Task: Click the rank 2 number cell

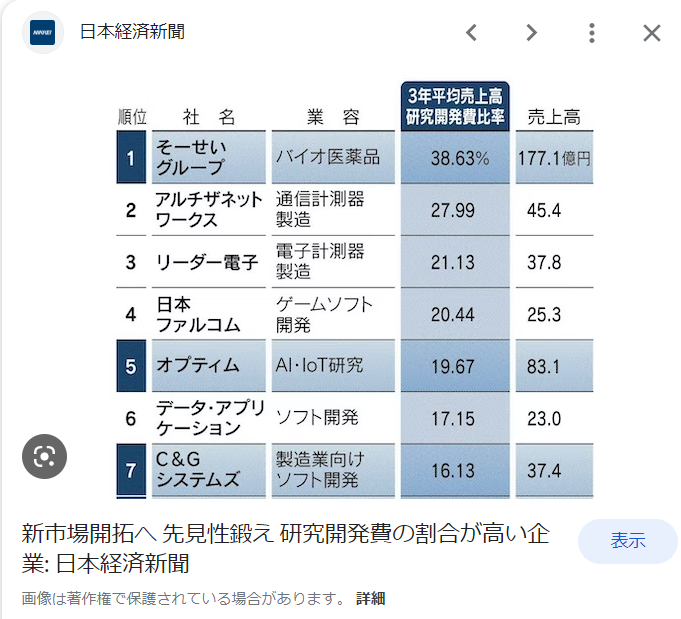Action: [131, 210]
